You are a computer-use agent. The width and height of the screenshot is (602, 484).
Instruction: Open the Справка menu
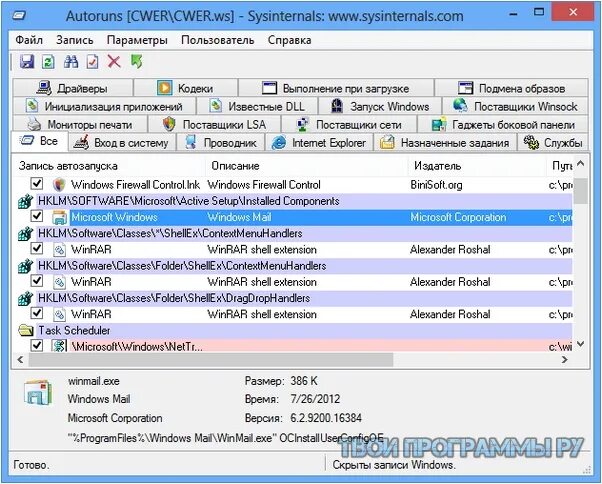coord(289,40)
